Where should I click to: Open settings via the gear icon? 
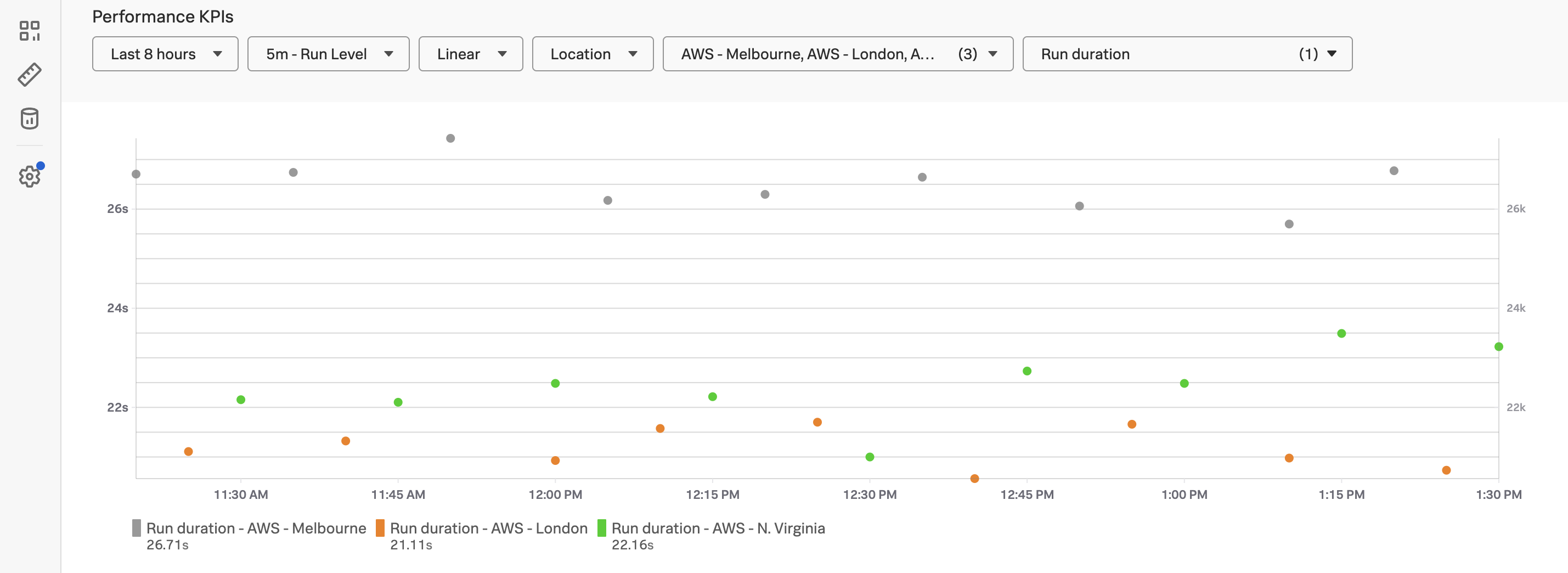(x=29, y=177)
